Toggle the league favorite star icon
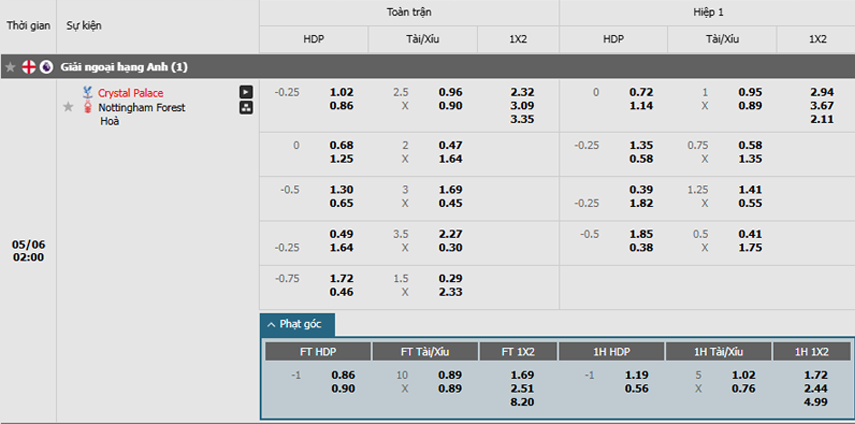 tap(10, 68)
